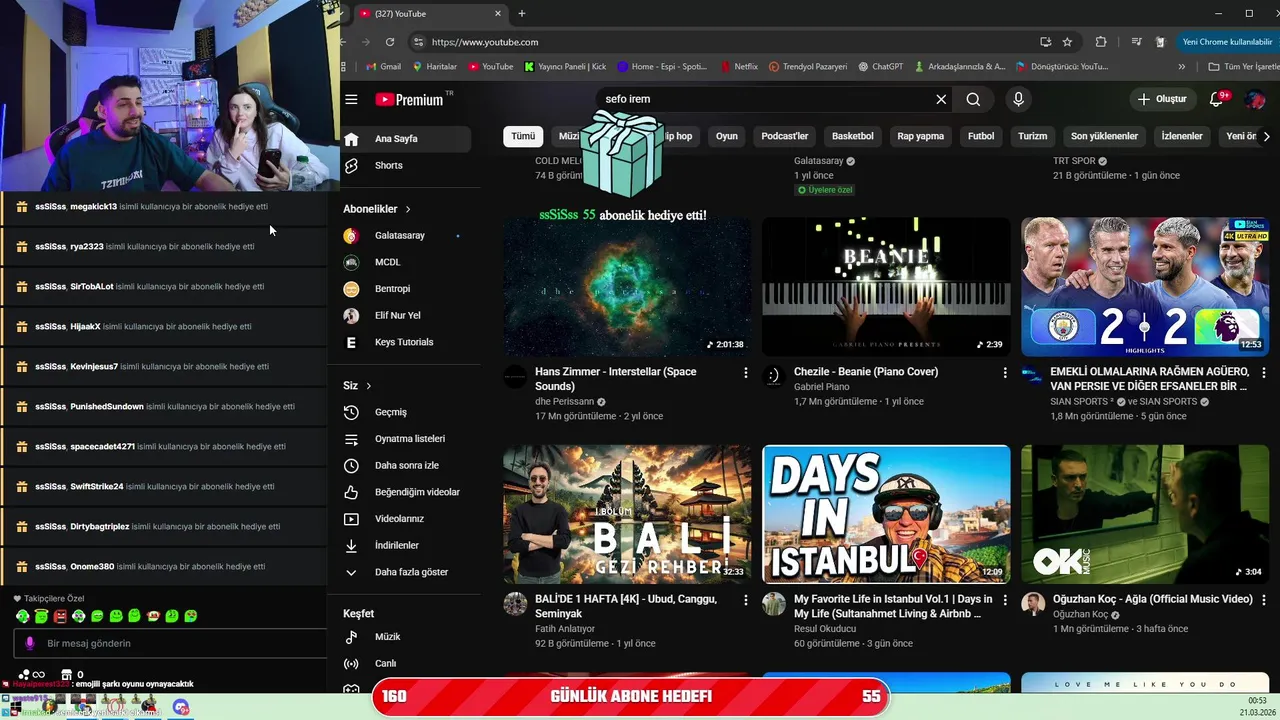The height and width of the screenshot is (720, 1280).
Task: Open the account avatar menu
Action: pyautogui.click(x=1255, y=99)
